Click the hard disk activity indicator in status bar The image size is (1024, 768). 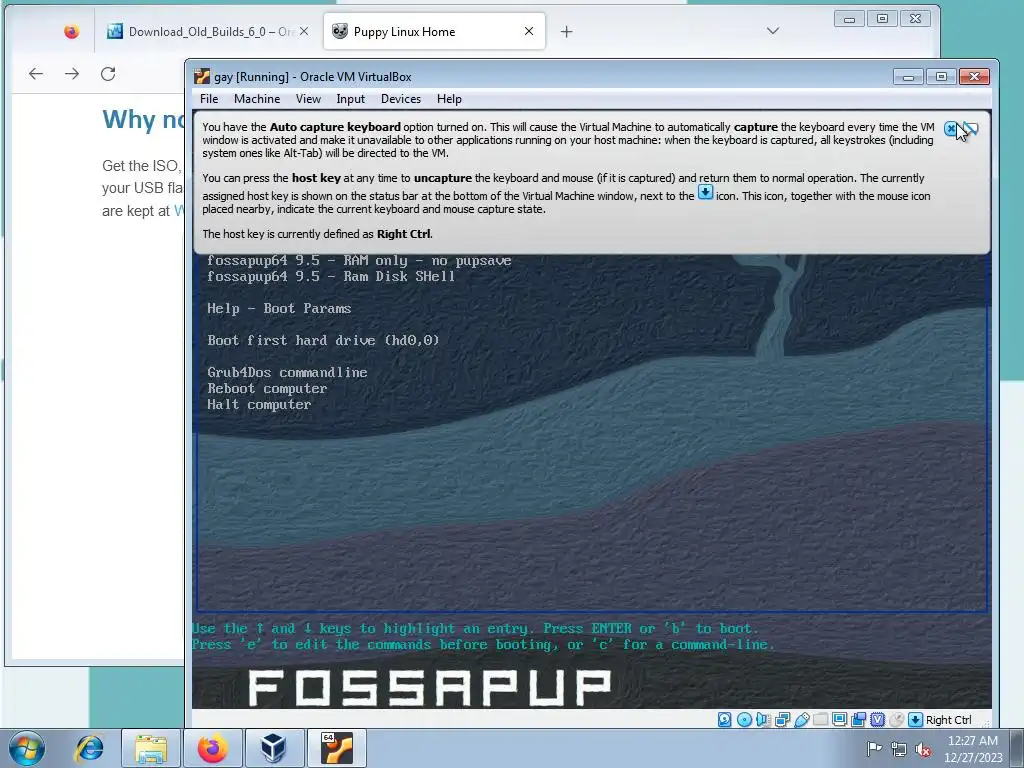[725, 720]
